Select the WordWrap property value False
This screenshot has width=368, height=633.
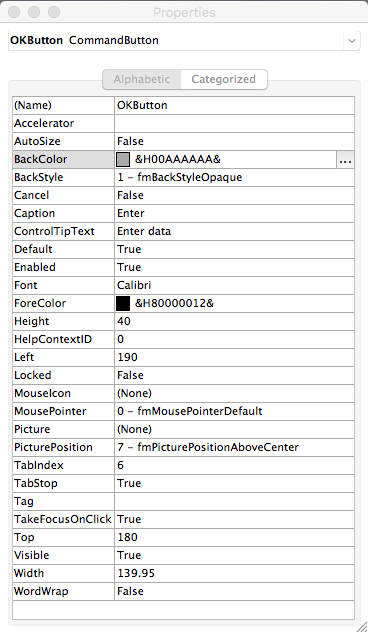234,591
